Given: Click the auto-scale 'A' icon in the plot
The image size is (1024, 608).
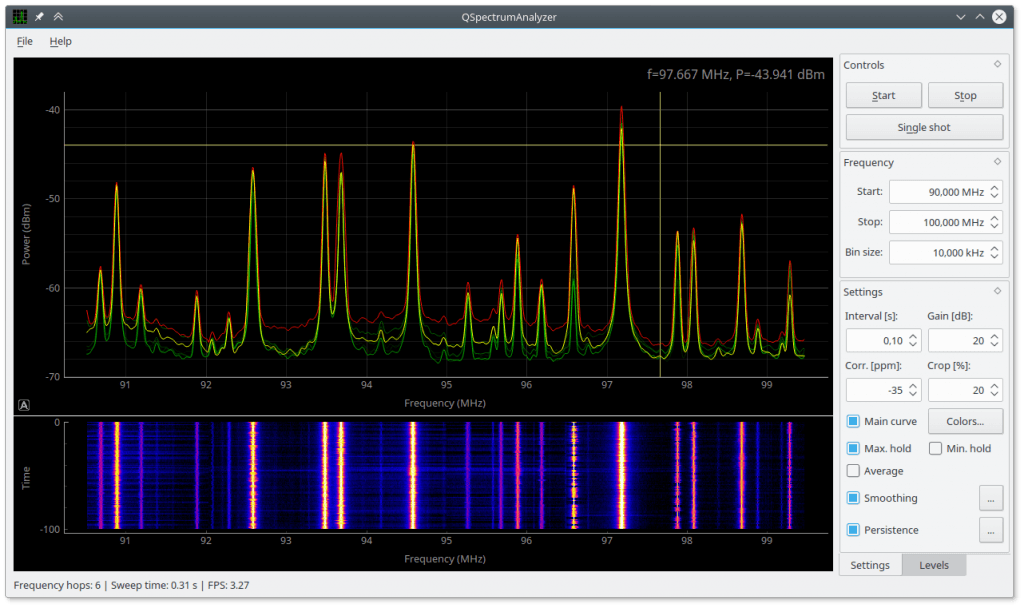Looking at the screenshot, I should click(x=23, y=405).
